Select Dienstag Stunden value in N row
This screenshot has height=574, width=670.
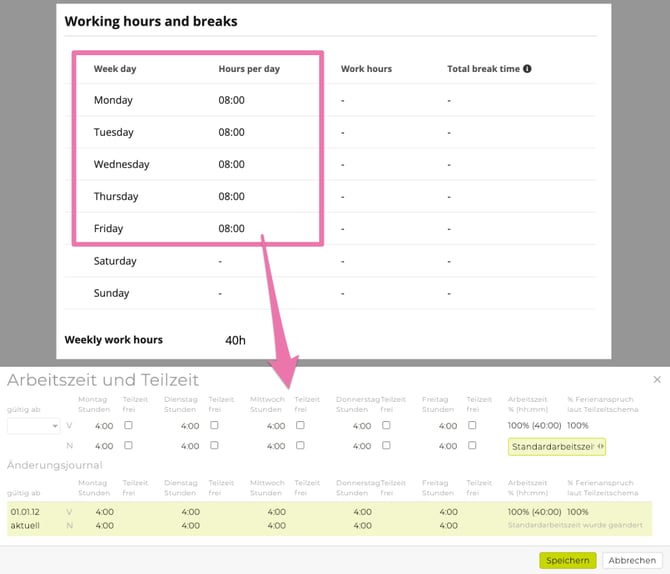(x=189, y=446)
